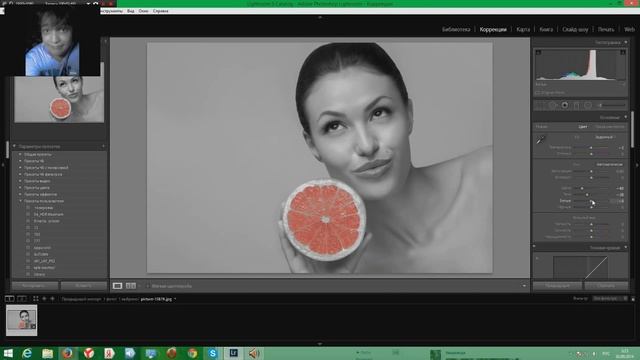Add a new preset with plus icon
This screenshot has height=360, width=640.
point(103,146)
